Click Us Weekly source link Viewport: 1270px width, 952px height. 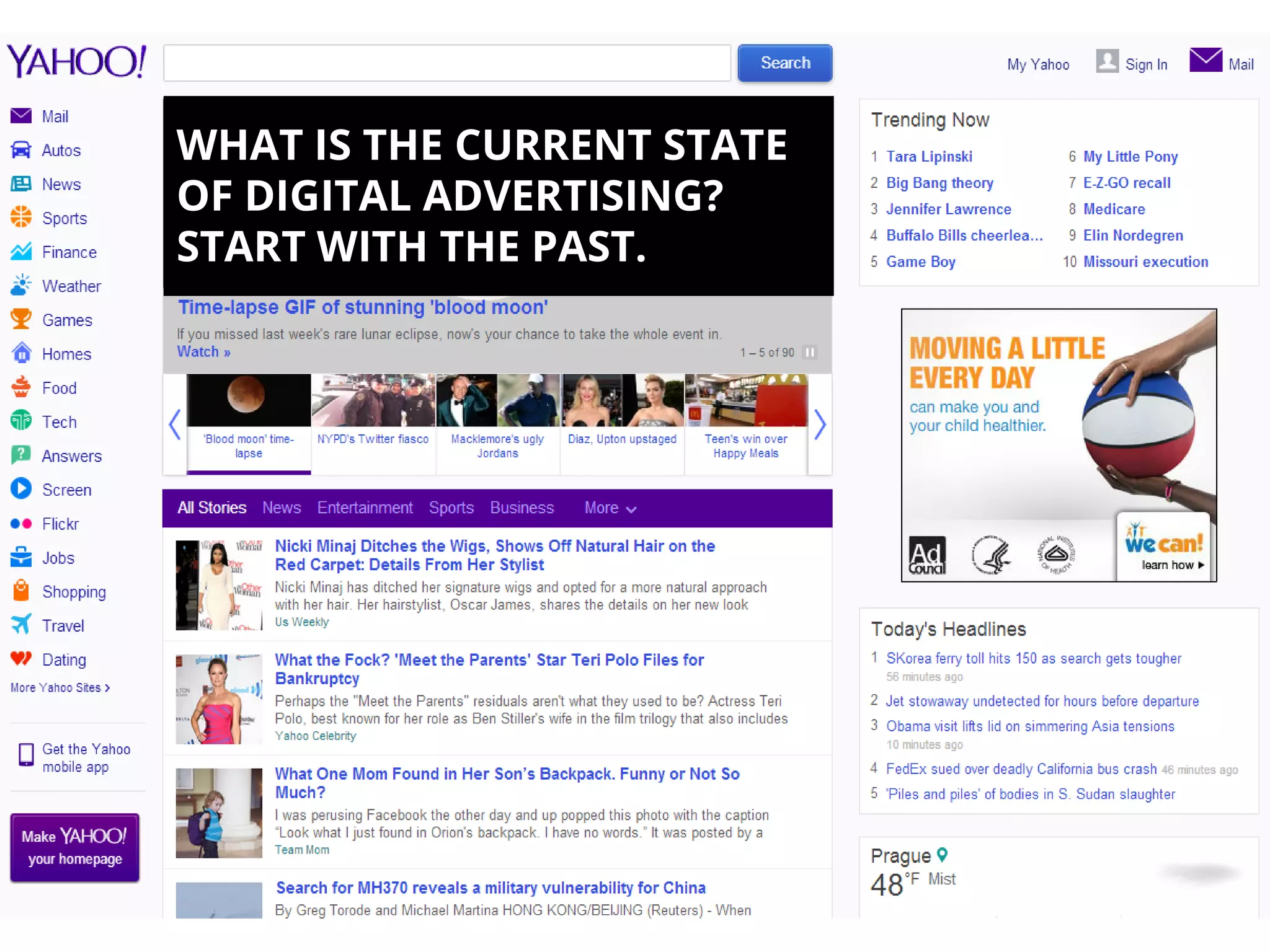click(x=301, y=622)
